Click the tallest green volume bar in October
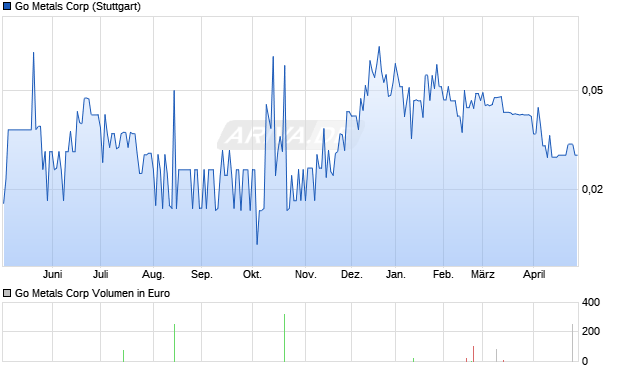This screenshot has width=620, height=371. [x=284, y=338]
